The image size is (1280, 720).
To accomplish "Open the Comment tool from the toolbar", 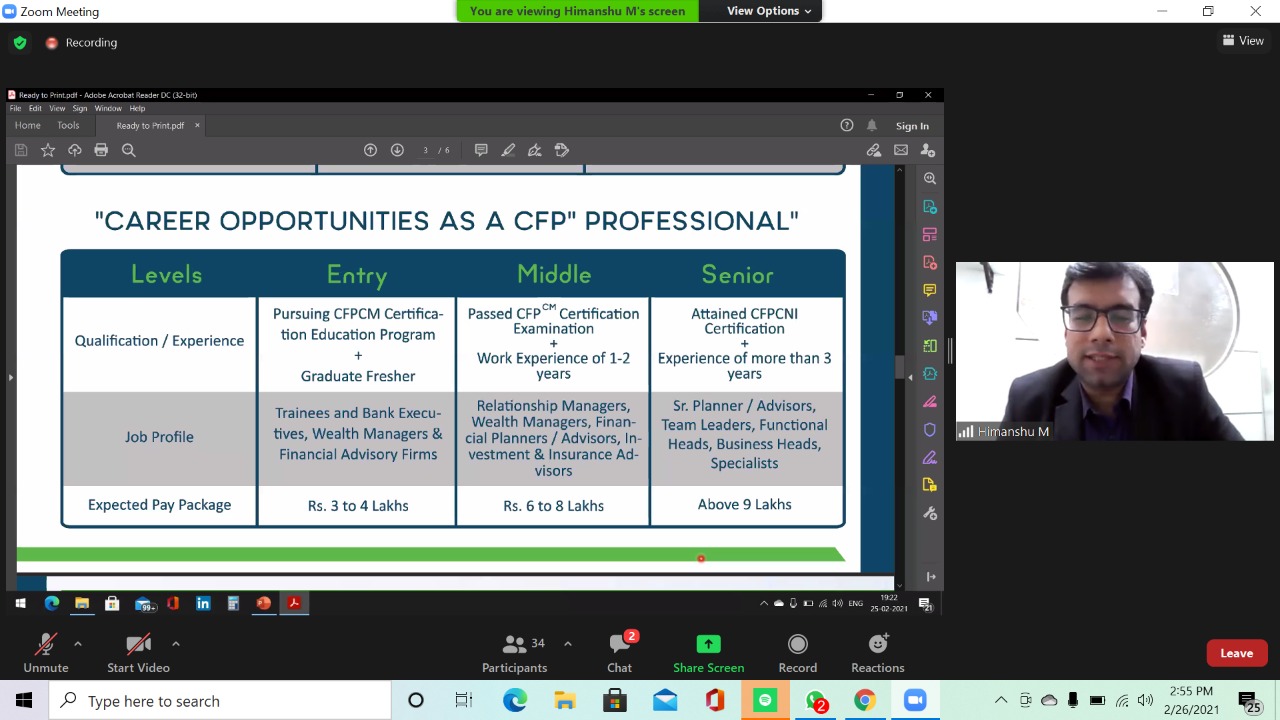I will 481,150.
